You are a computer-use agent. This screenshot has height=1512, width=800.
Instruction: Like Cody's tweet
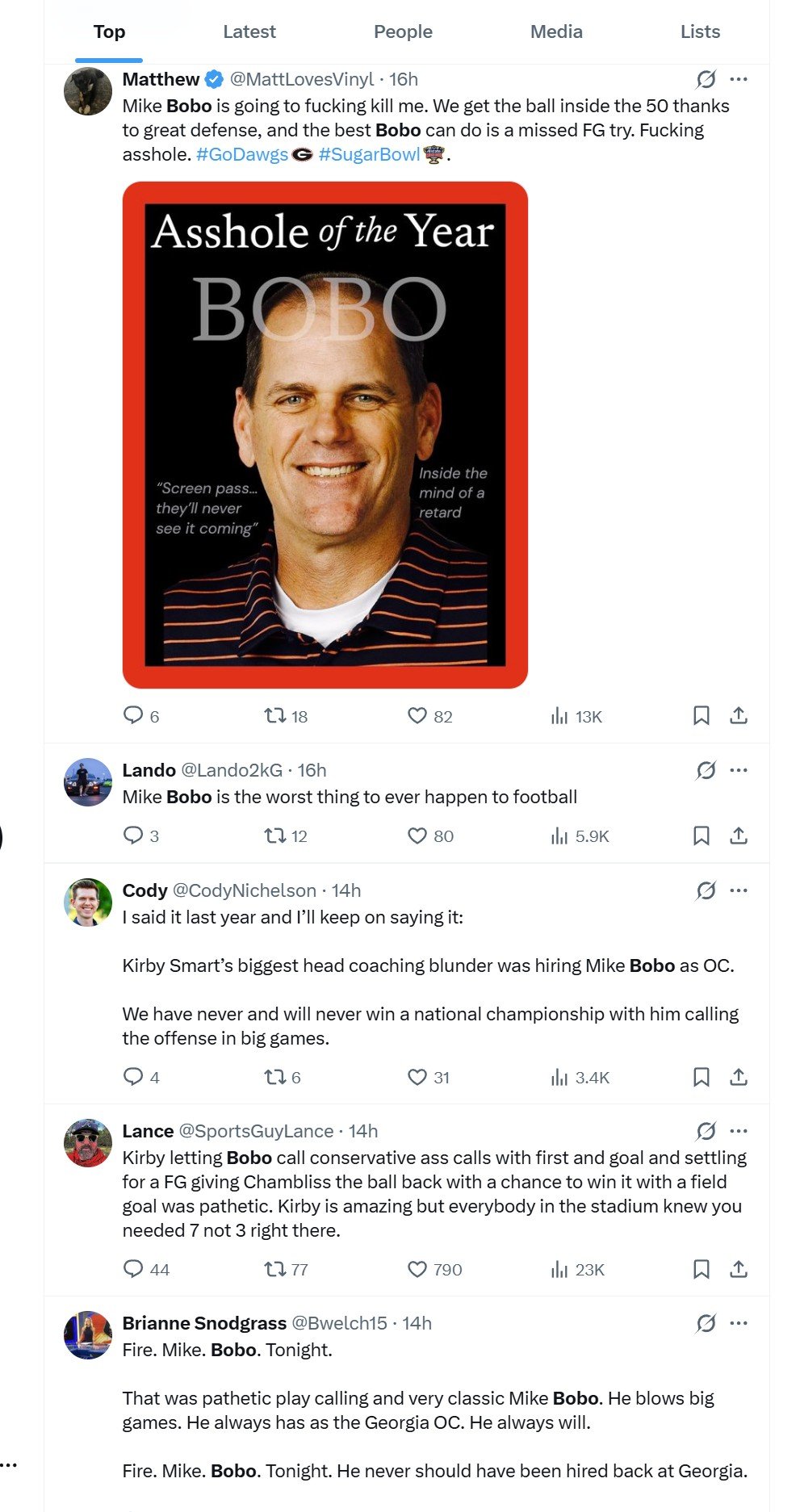click(417, 1077)
